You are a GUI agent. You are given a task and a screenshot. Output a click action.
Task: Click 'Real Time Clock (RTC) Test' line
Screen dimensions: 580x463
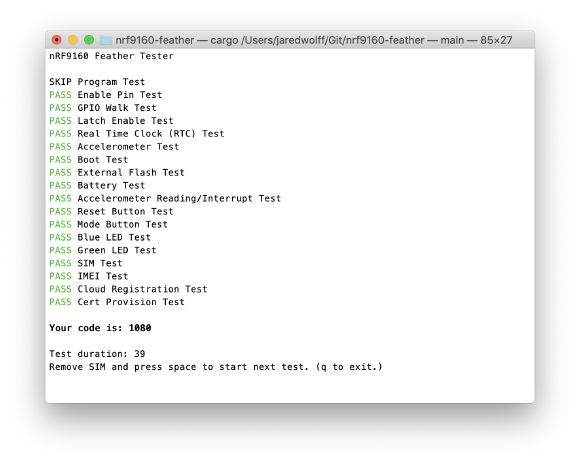click(x=137, y=134)
